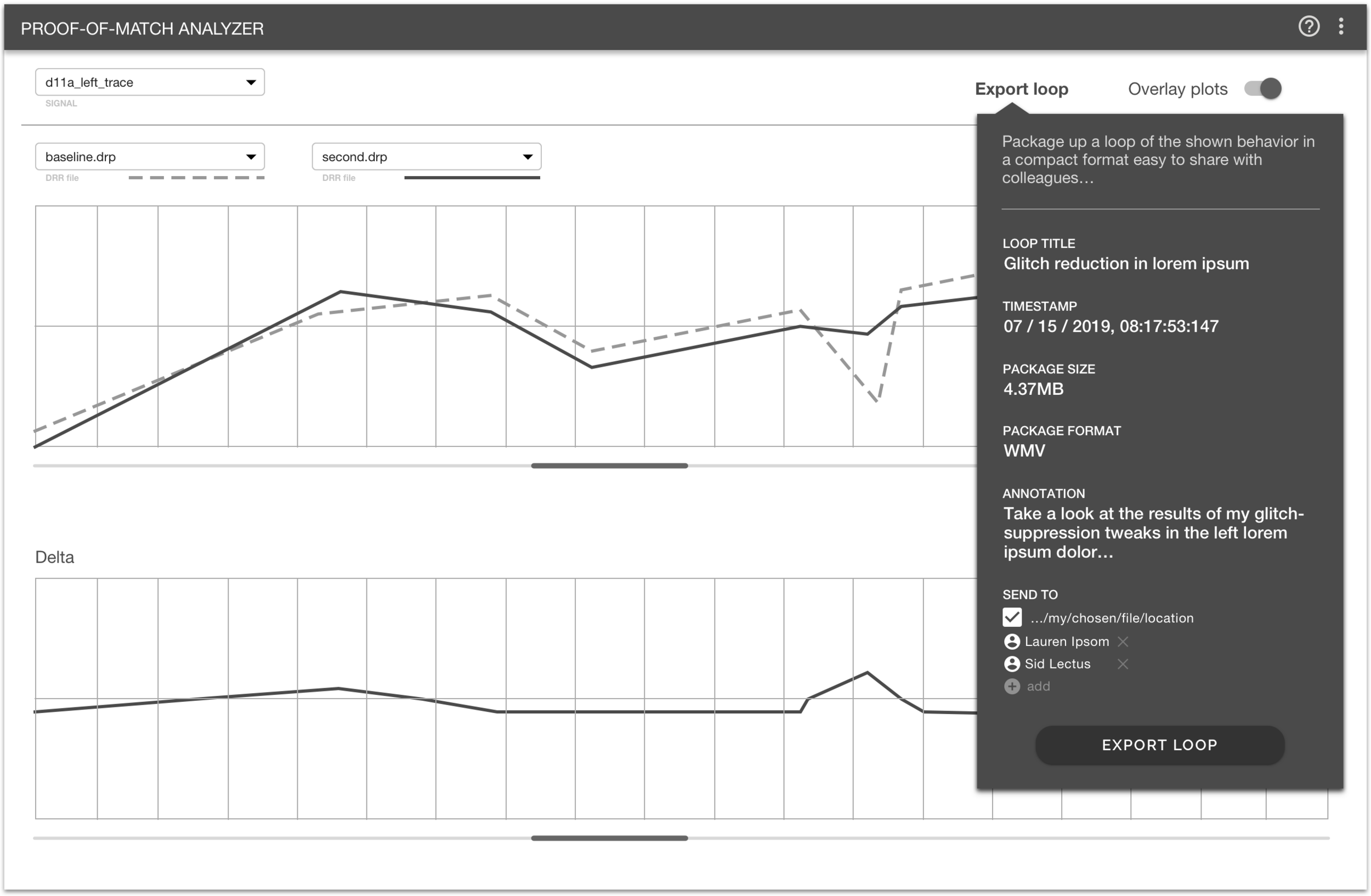This screenshot has height=896, width=1371.
Task: Click Sid Lectus's person avatar icon
Action: 1012,664
